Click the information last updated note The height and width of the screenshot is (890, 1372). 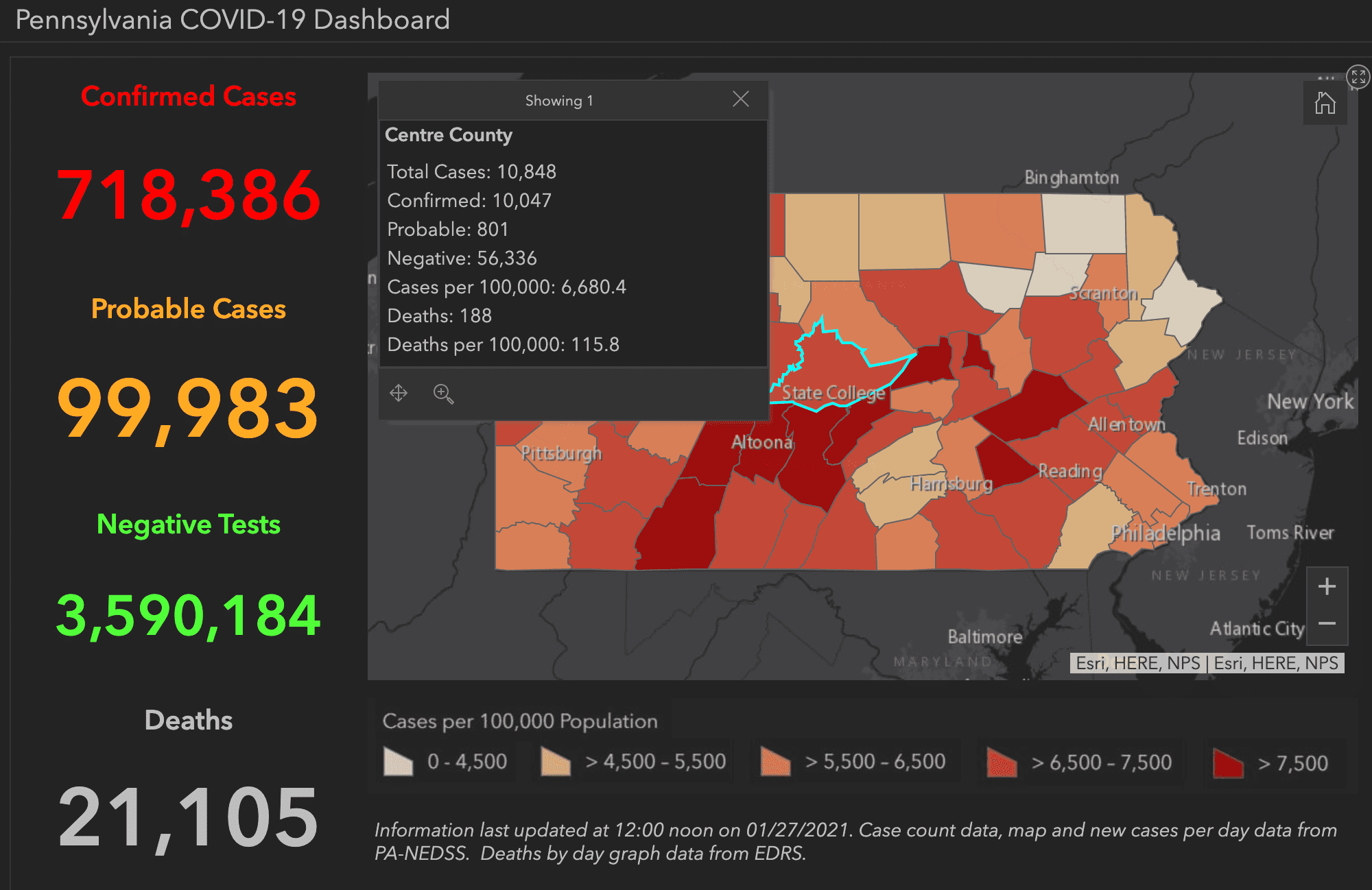(x=855, y=841)
